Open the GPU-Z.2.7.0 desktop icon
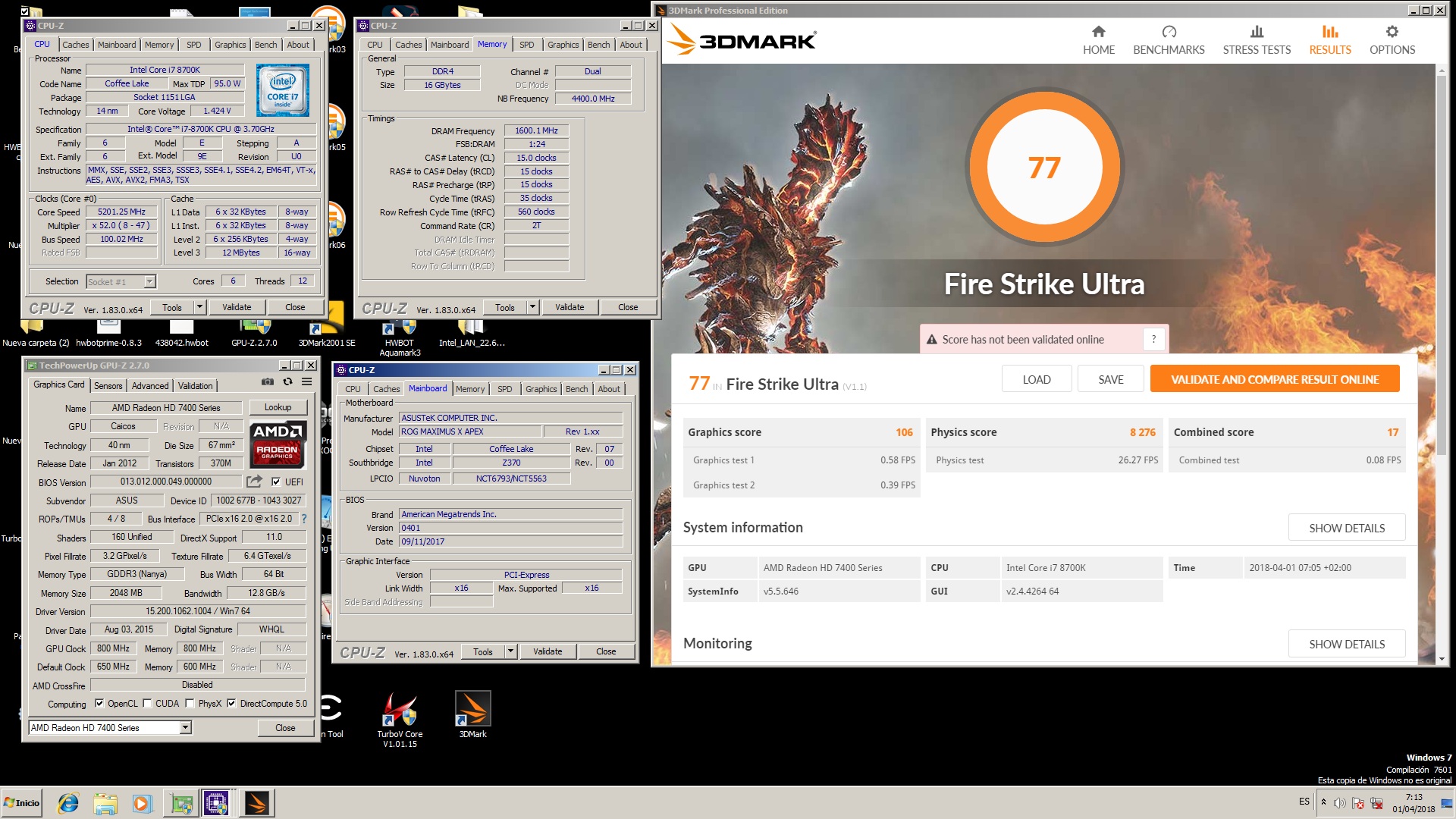This screenshot has height=819, width=1456. (x=254, y=334)
